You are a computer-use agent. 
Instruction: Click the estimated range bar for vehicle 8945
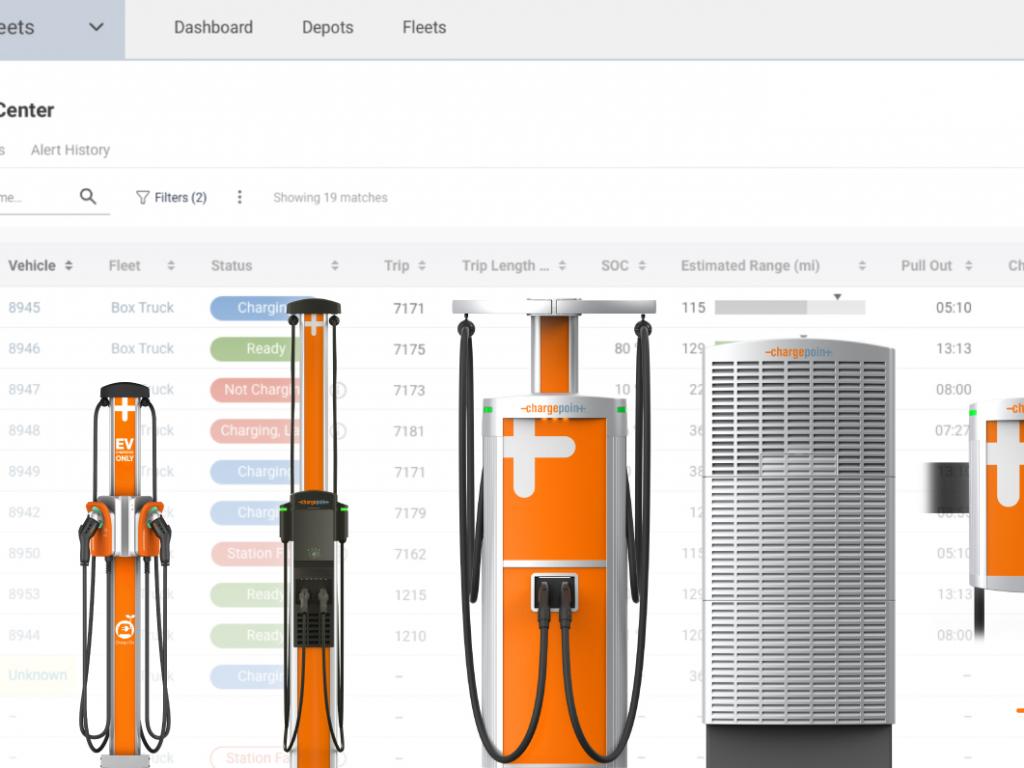click(790, 308)
